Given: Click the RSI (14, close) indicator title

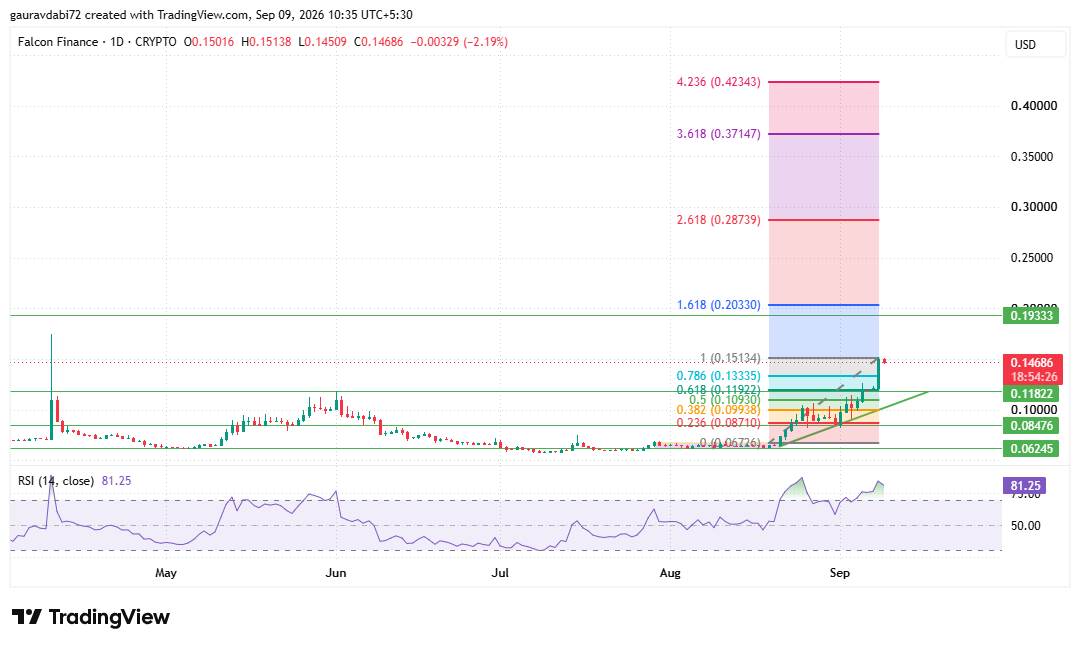Looking at the screenshot, I should (x=56, y=480).
